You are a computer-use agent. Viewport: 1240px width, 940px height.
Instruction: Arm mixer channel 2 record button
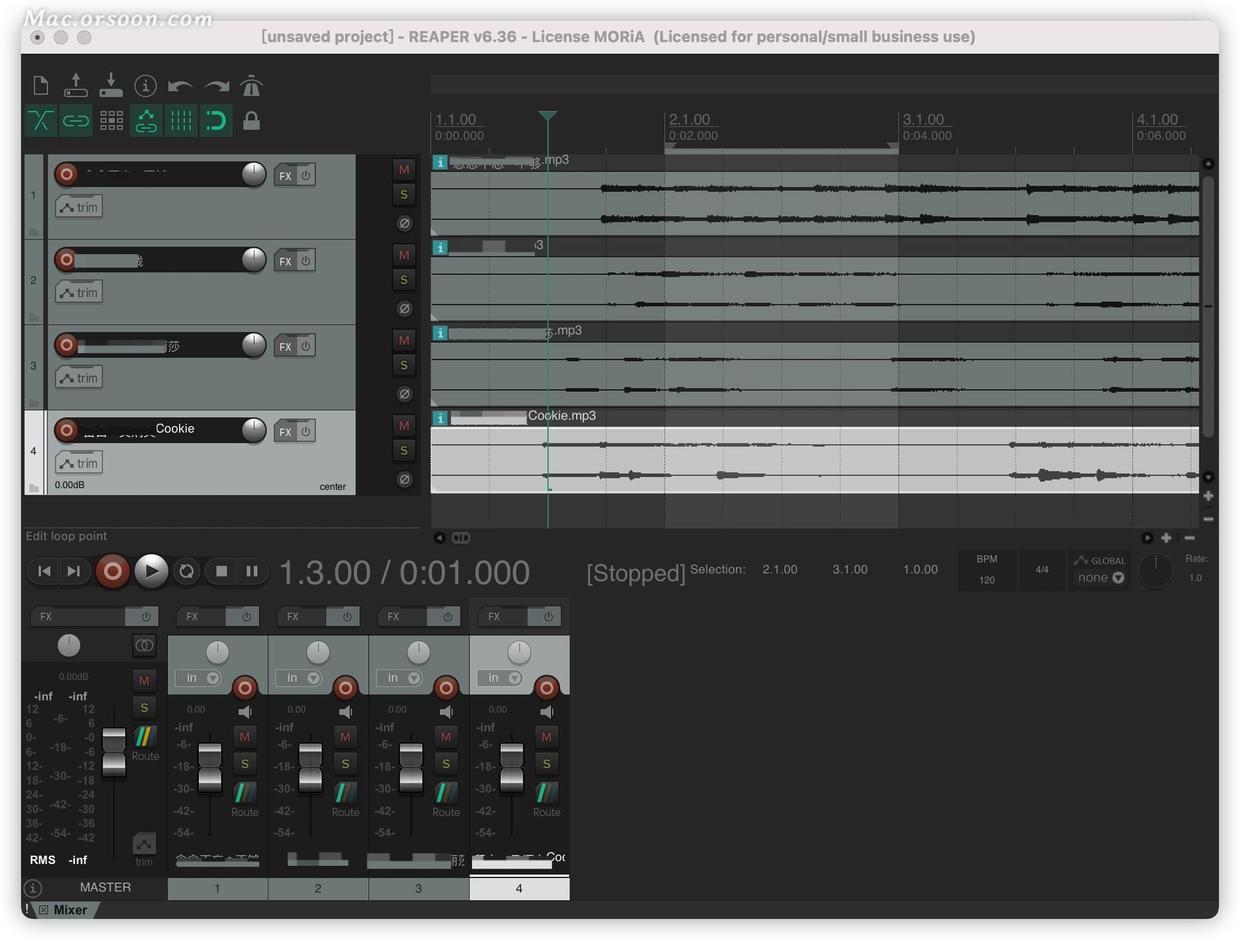coord(345,688)
